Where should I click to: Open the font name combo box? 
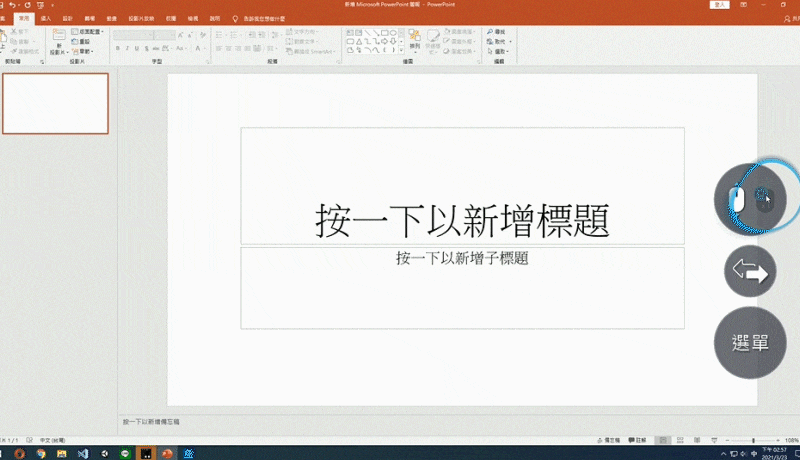(133, 35)
